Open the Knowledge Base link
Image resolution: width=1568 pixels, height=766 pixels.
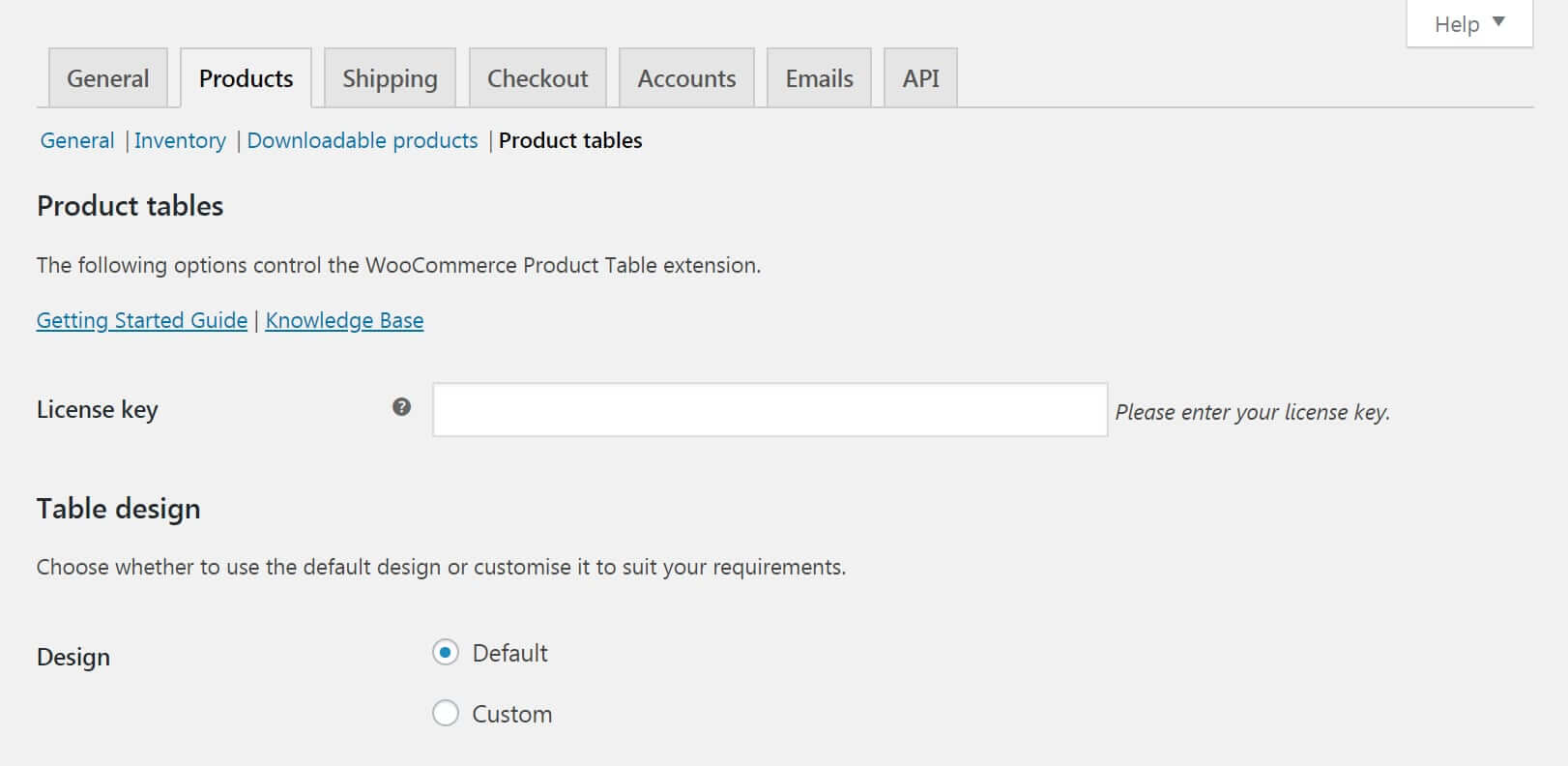click(x=344, y=319)
